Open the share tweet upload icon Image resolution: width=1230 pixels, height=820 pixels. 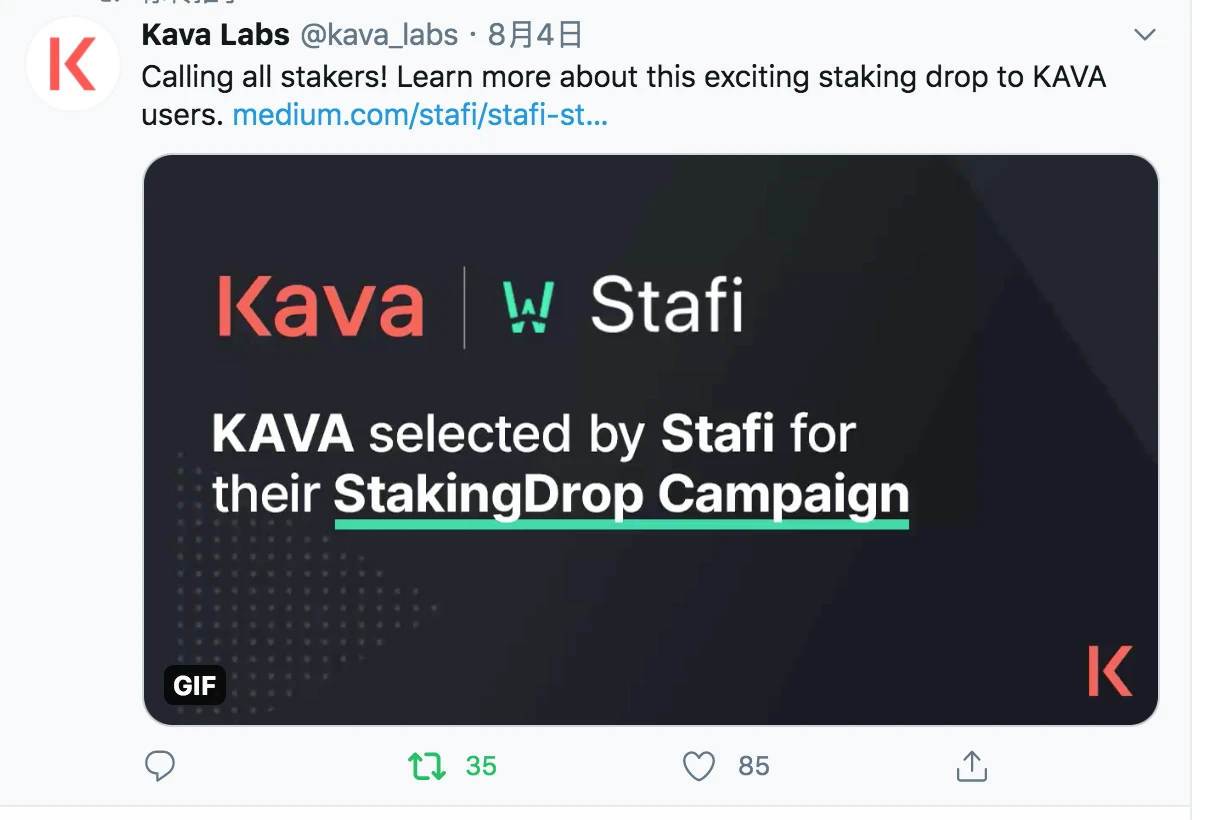click(x=972, y=767)
